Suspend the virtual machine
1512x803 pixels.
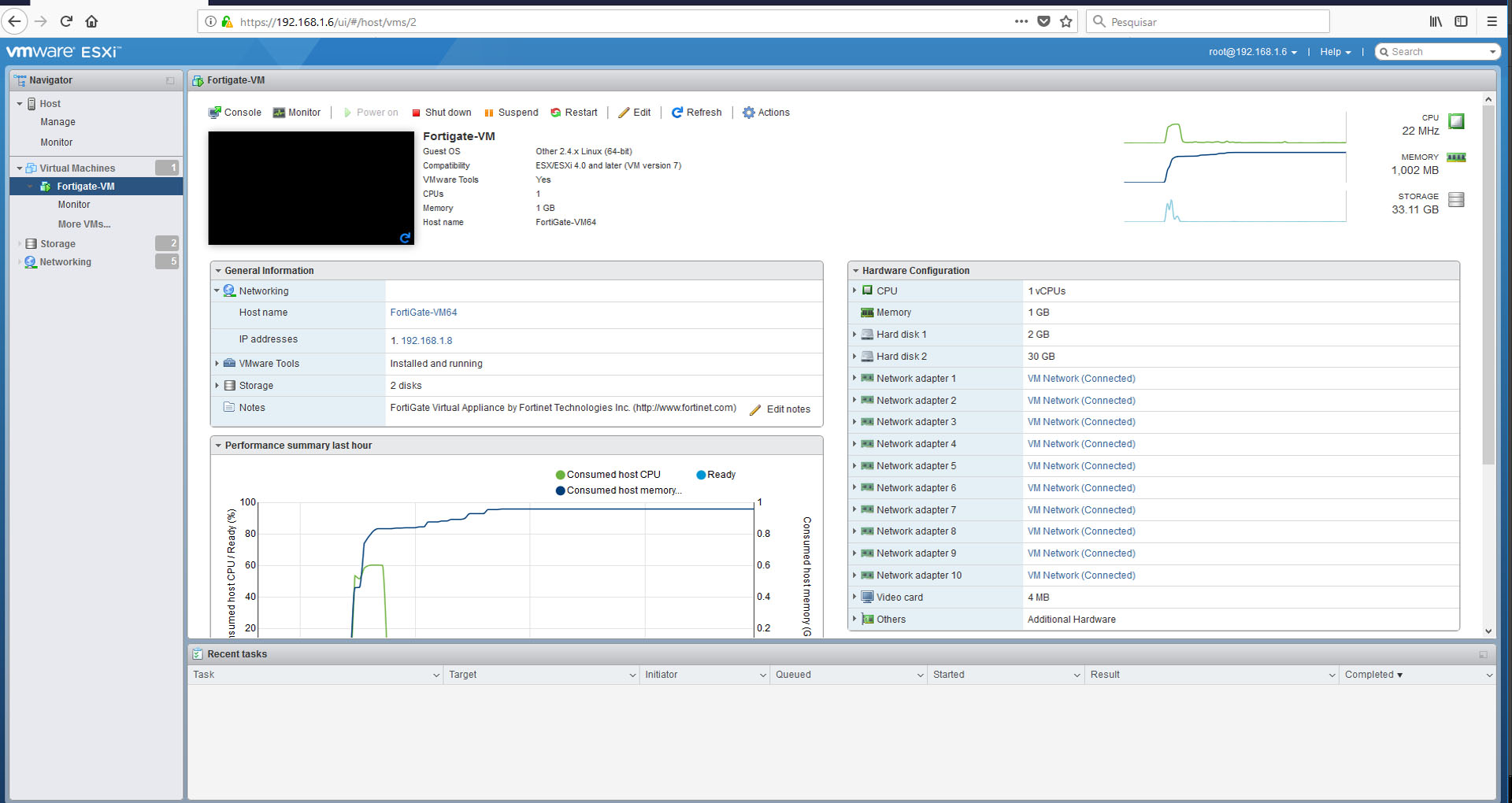(x=511, y=113)
